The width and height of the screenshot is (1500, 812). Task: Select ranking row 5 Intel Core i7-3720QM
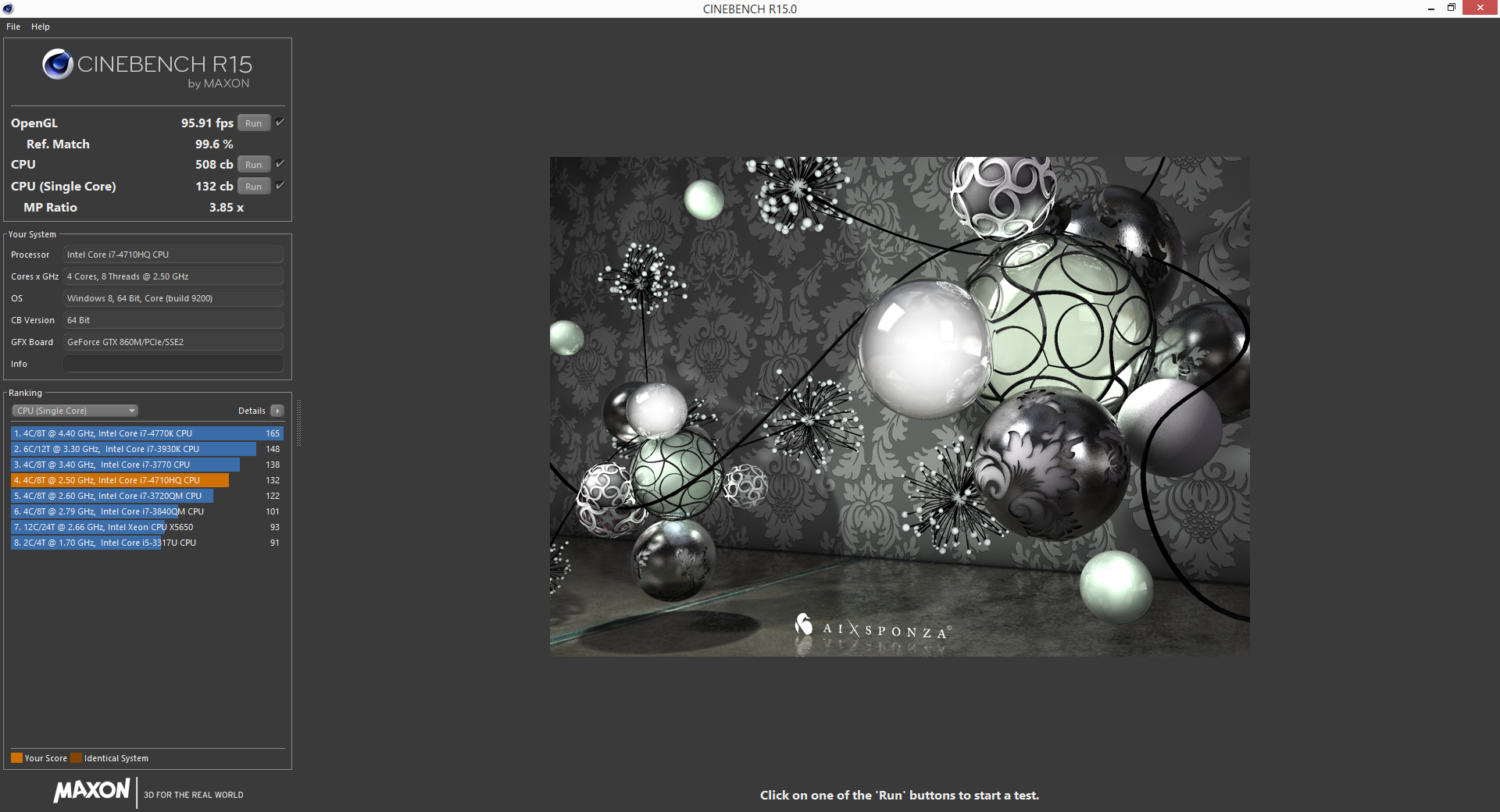(x=147, y=496)
